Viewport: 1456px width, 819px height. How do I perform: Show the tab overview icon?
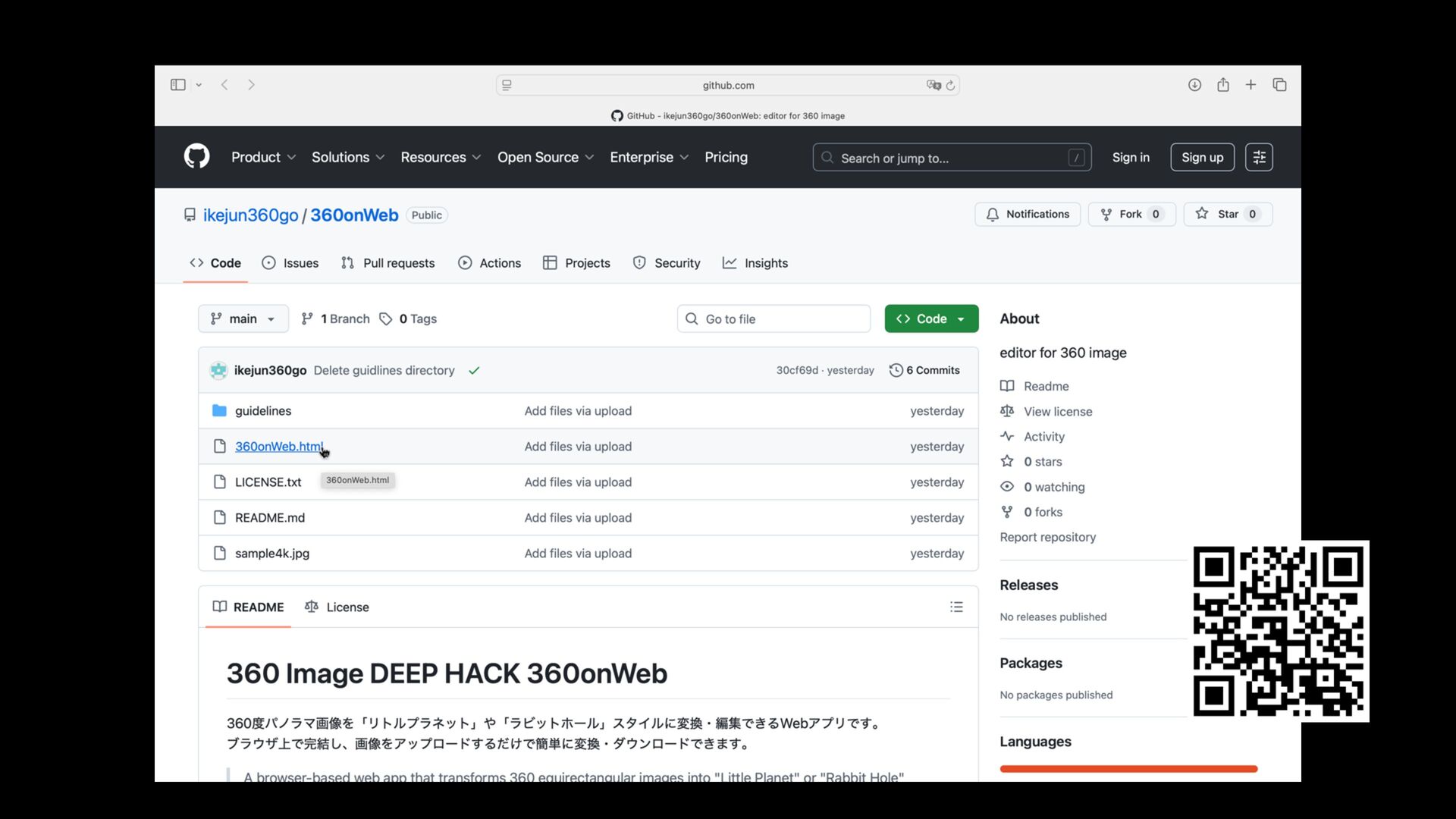[x=1279, y=85]
